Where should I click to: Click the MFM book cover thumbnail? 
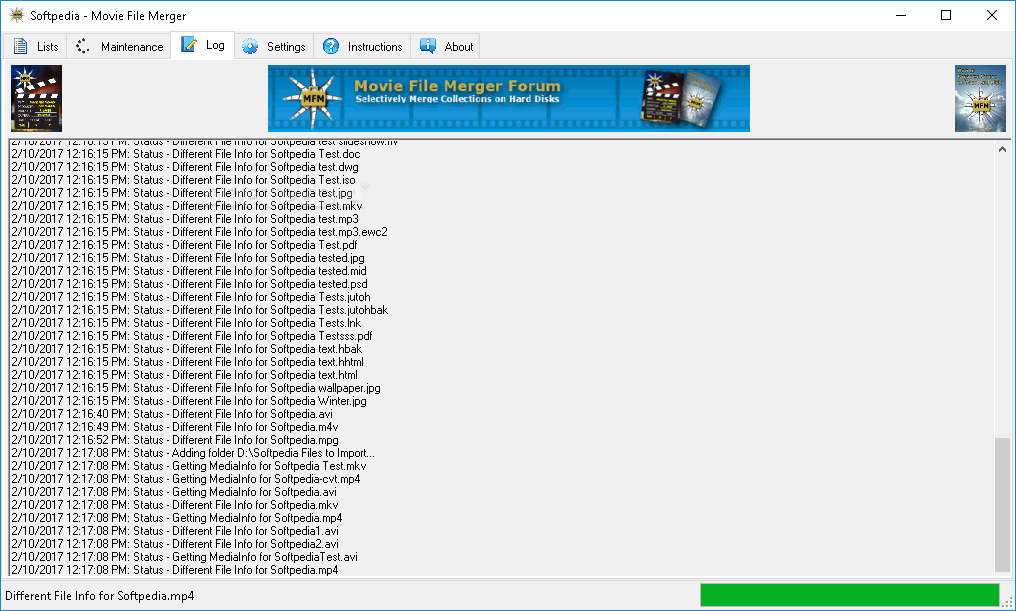coord(980,98)
